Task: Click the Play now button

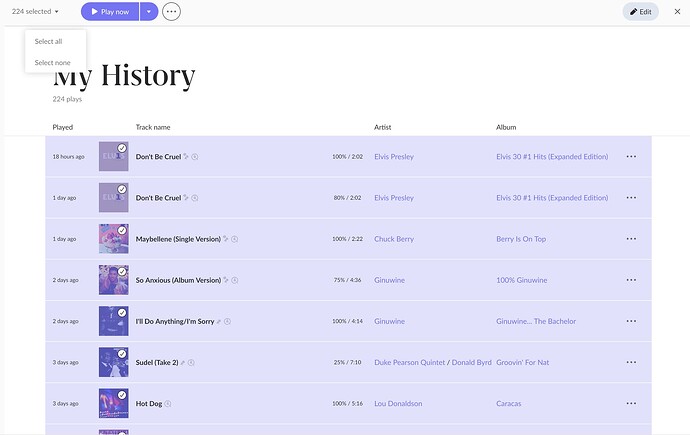Action: tap(110, 11)
